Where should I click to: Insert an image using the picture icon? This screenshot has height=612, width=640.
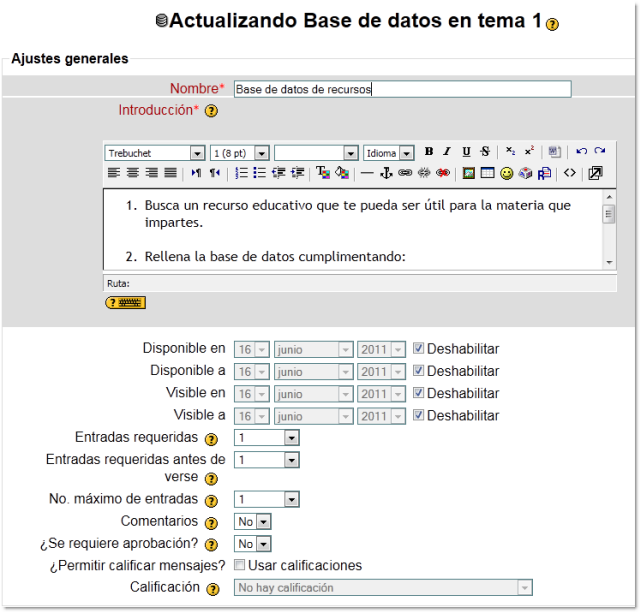click(x=468, y=173)
